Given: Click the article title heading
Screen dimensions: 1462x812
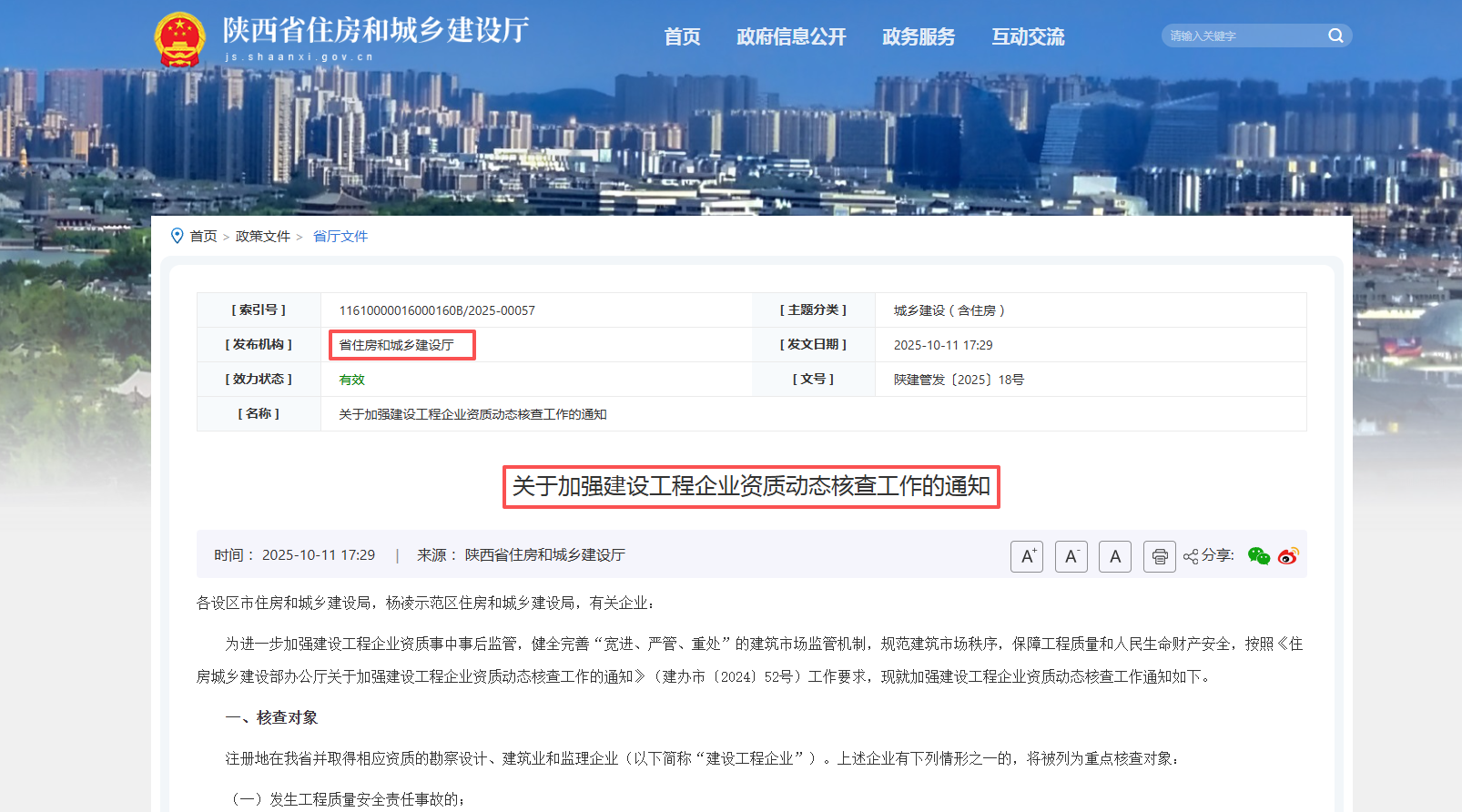Looking at the screenshot, I should [x=751, y=486].
